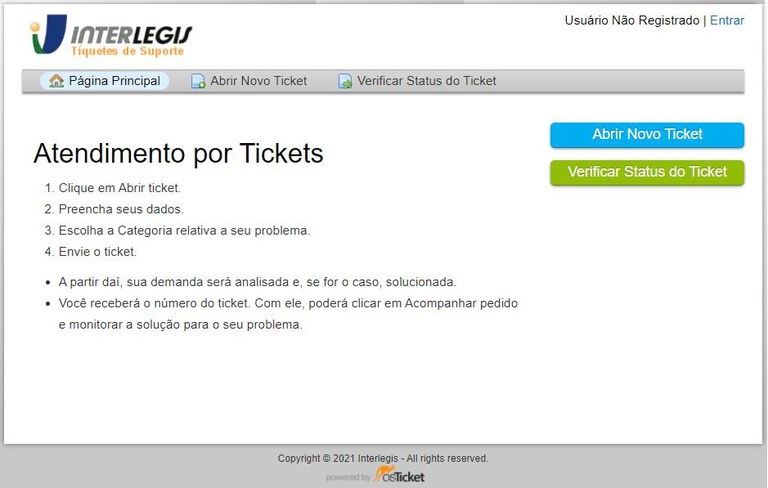The width and height of the screenshot is (768, 488).
Task: Click the document icon next to Abrir Novo Ticket in the navigation bar
Action: click(198, 81)
